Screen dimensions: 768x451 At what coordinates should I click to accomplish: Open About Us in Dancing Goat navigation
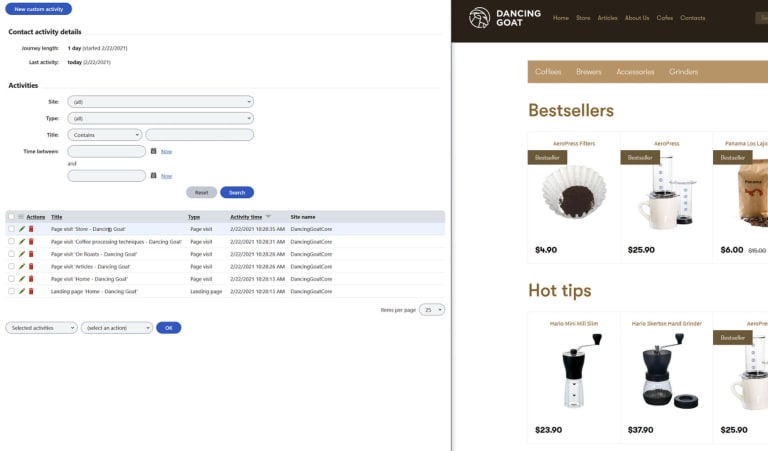pyautogui.click(x=637, y=18)
